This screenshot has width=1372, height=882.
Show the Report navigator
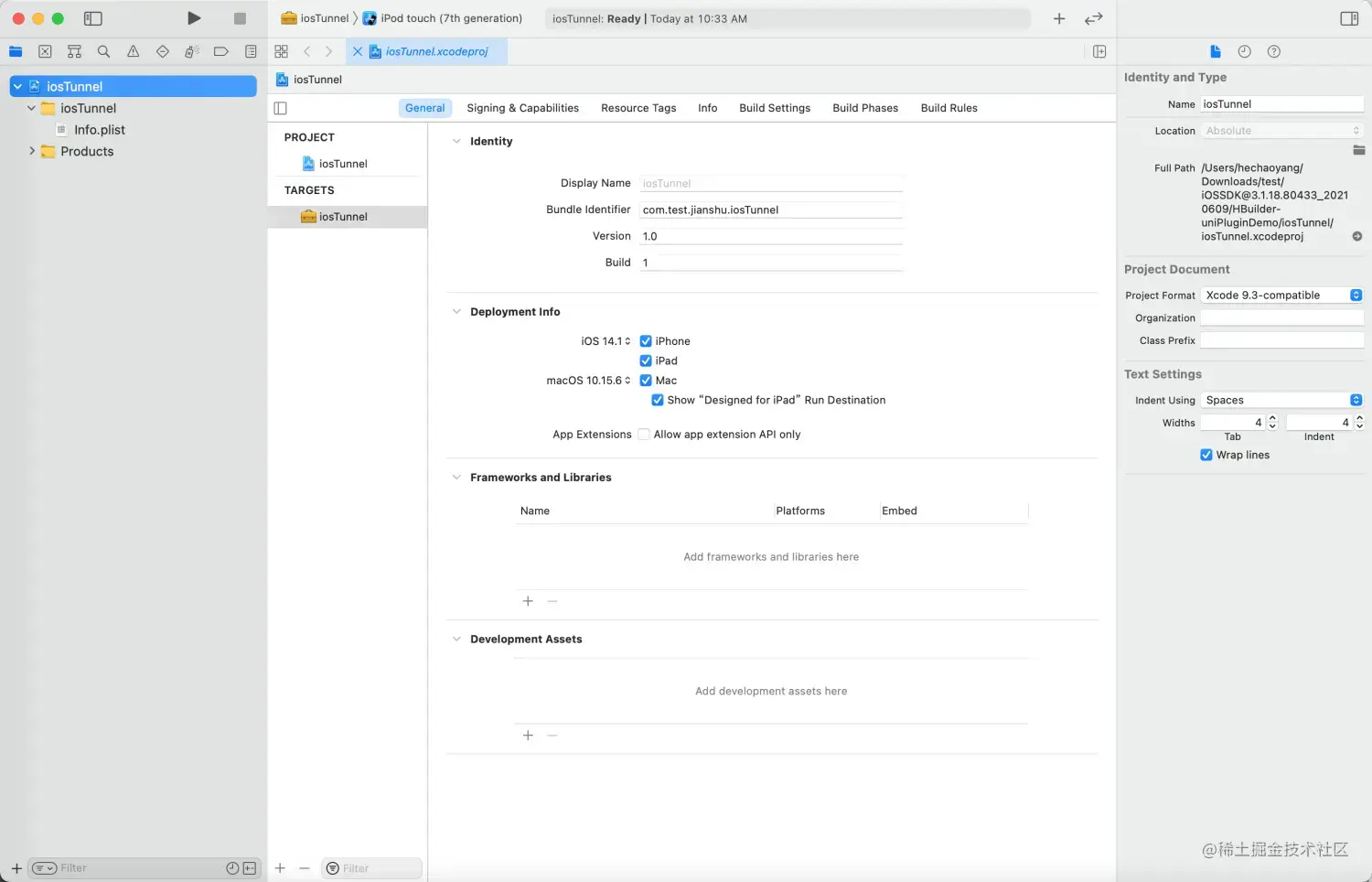tap(251, 51)
